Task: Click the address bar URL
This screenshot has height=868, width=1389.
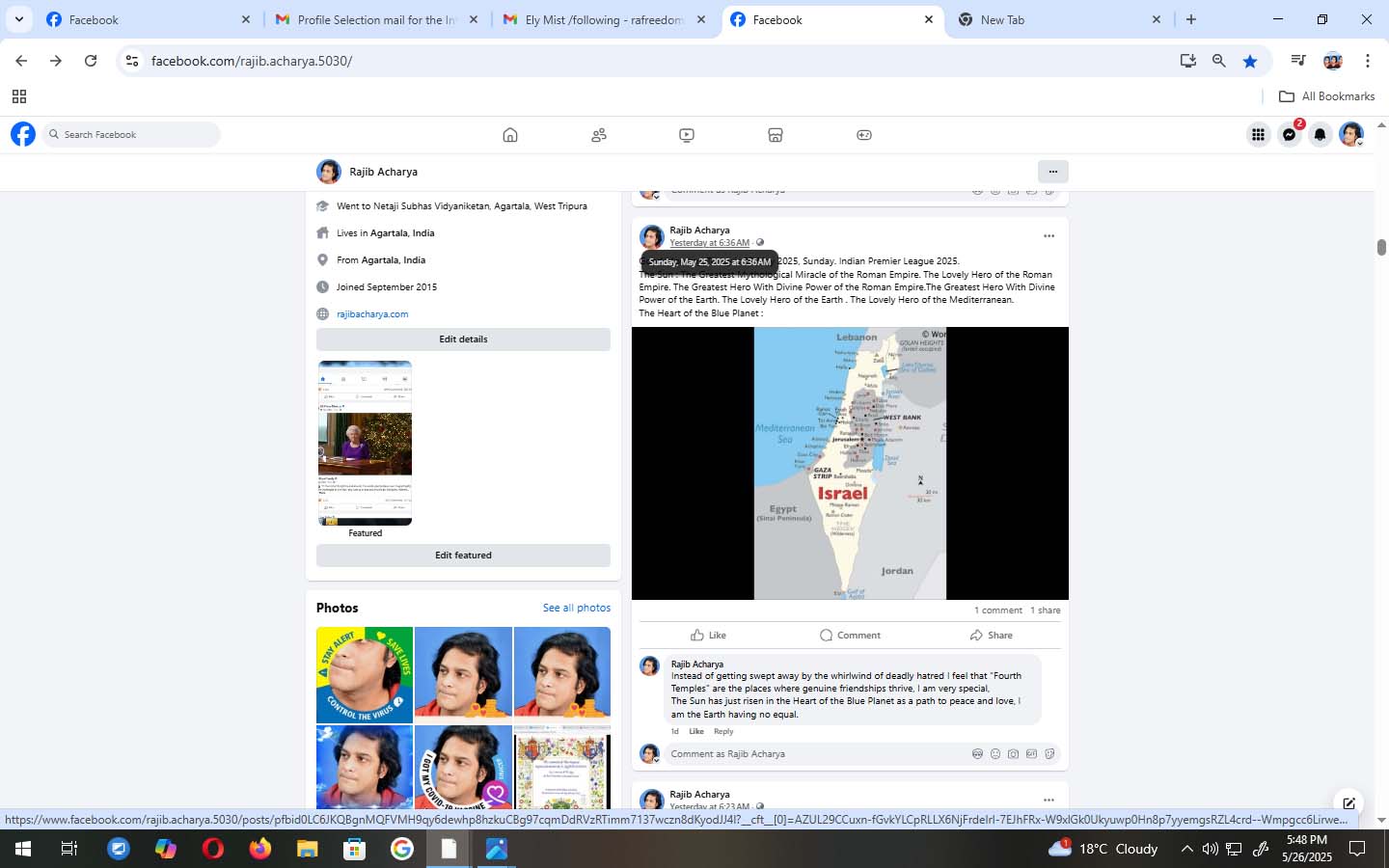Action: pyautogui.click(x=252, y=61)
